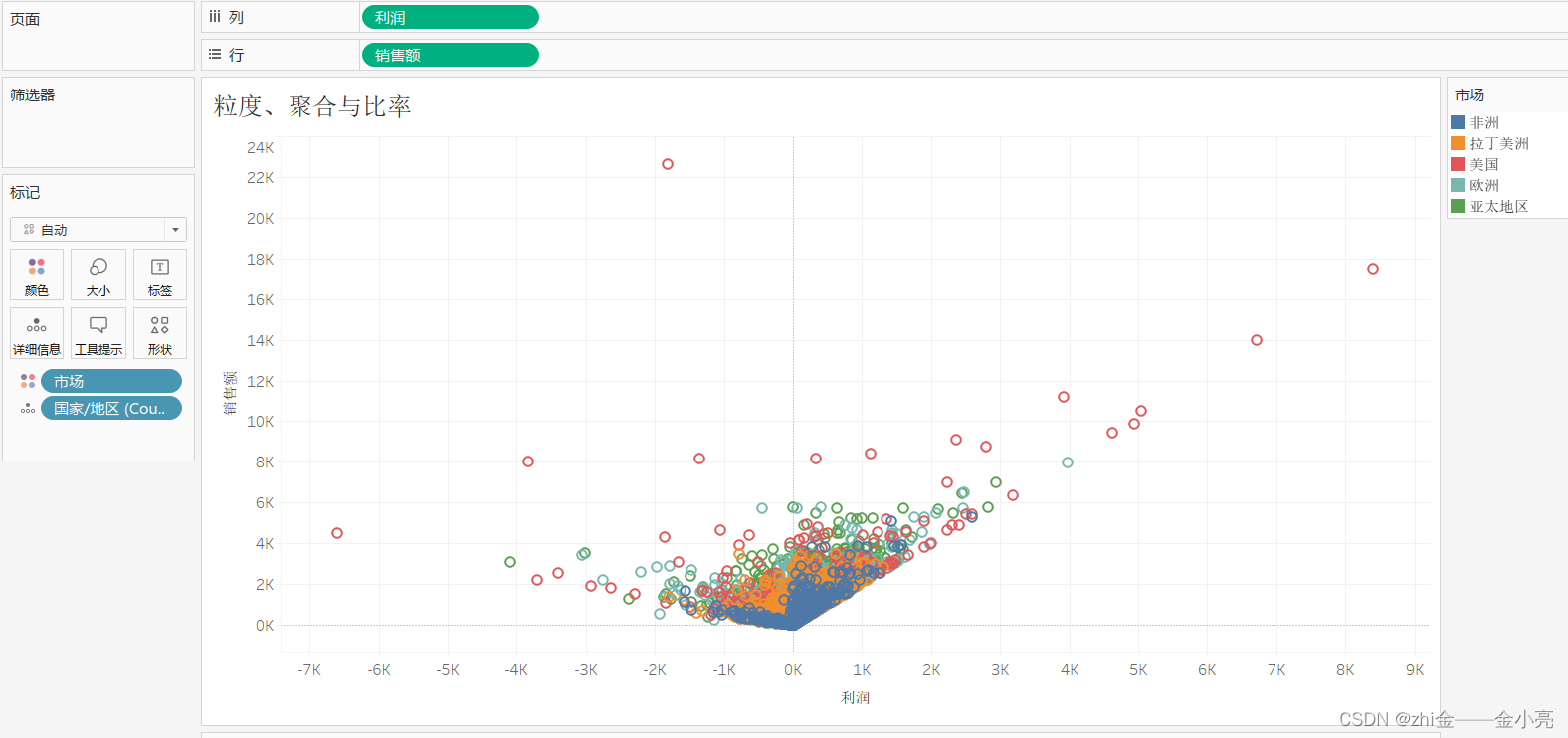The height and width of the screenshot is (738, 1568).
Task: Click the detail icon beside 国家/地区 pill
Action: (x=28, y=408)
